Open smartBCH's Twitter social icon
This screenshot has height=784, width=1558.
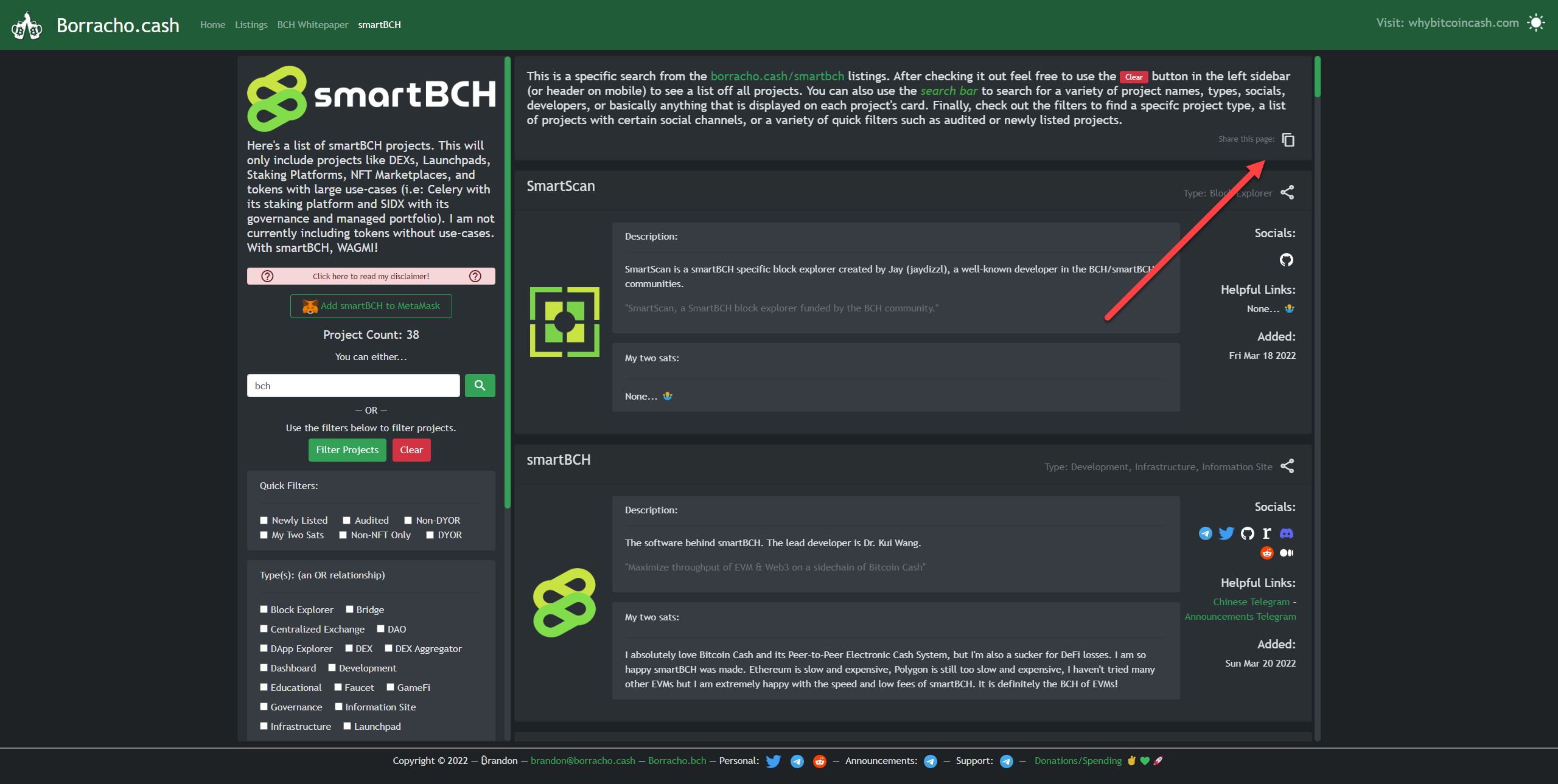click(1226, 533)
